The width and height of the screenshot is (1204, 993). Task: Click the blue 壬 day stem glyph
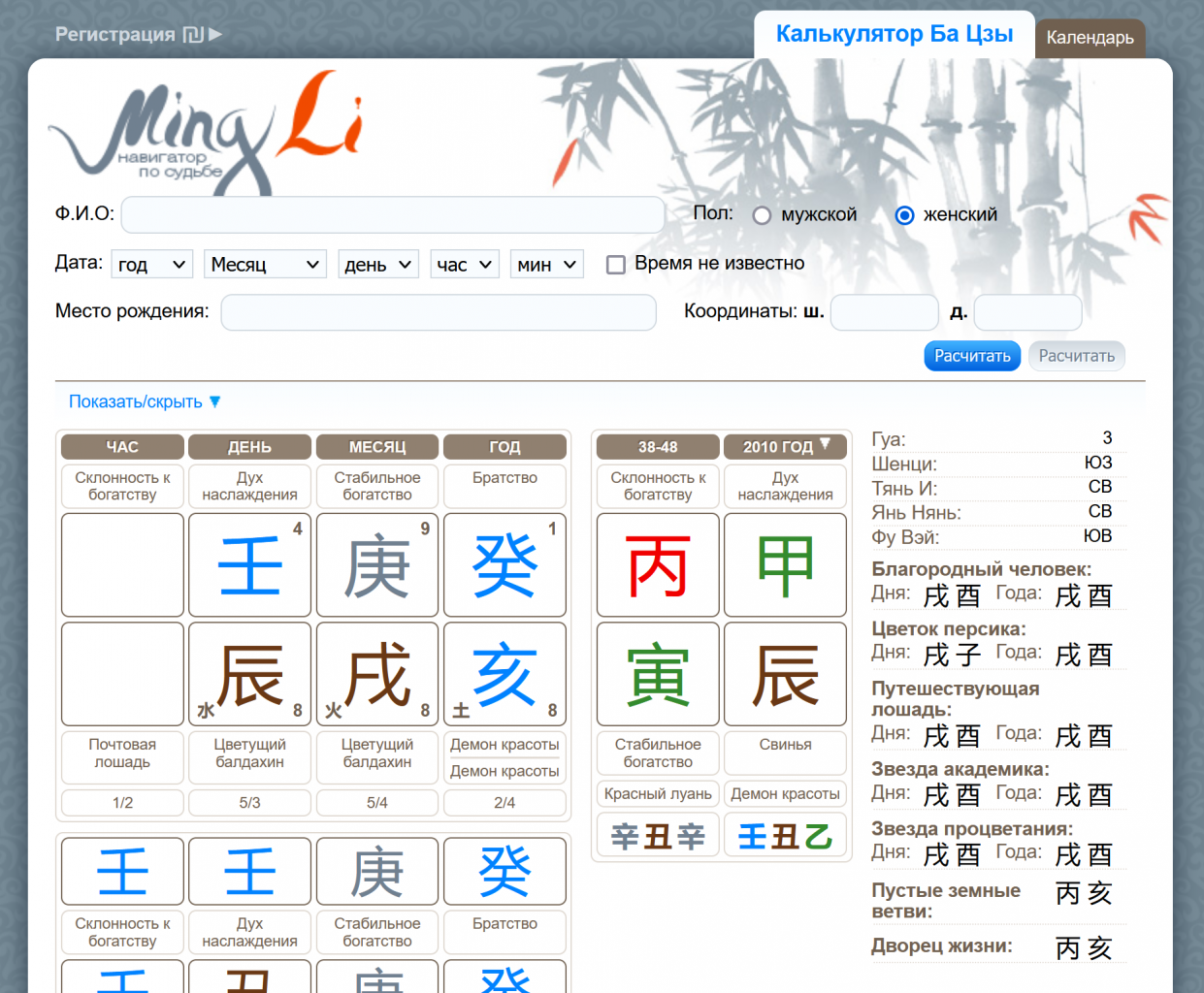[249, 566]
